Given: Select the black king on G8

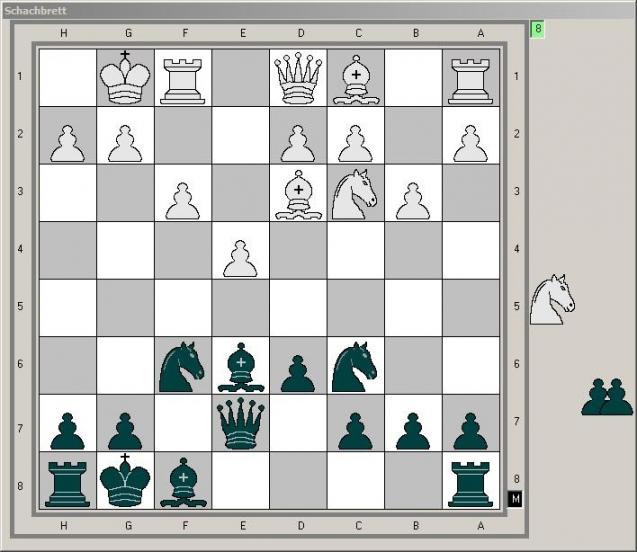Looking at the screenshot, I should click(x=125, y=480).
